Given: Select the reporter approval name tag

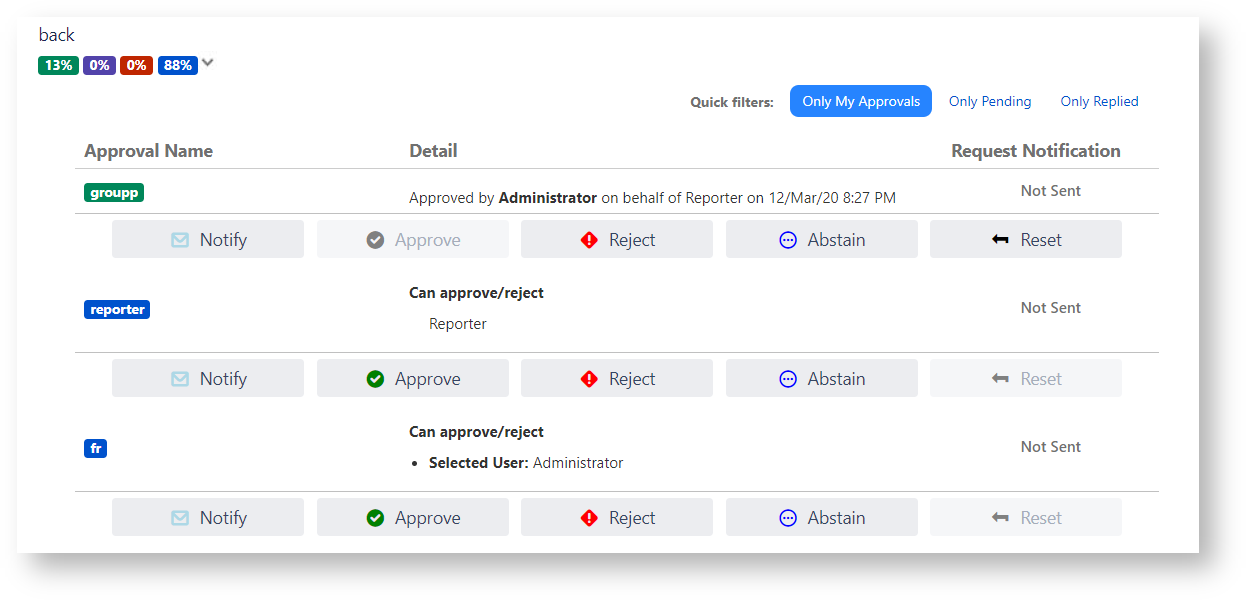Looking at the screenshot, I should (x=117, y=310).
